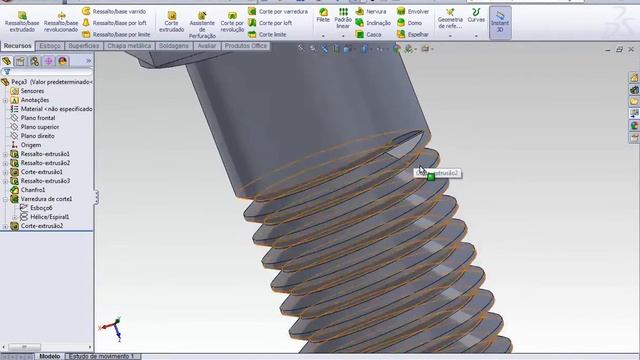Viewport: 640px width, 360px height.
Task: Choose Ressalto/base por loft
Action: tap(114, 23)
